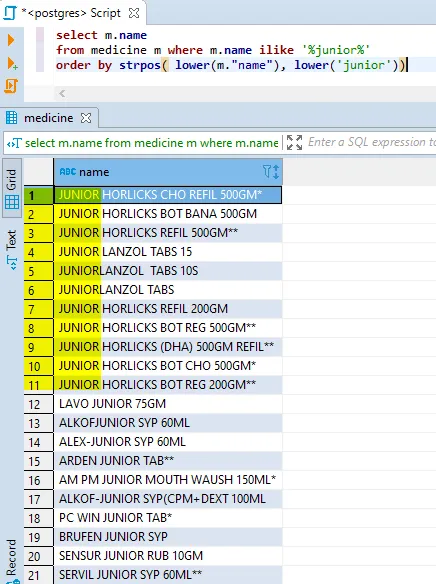
Task: Open the SQL text icon beside the query summary
Action: coord(14,143)
